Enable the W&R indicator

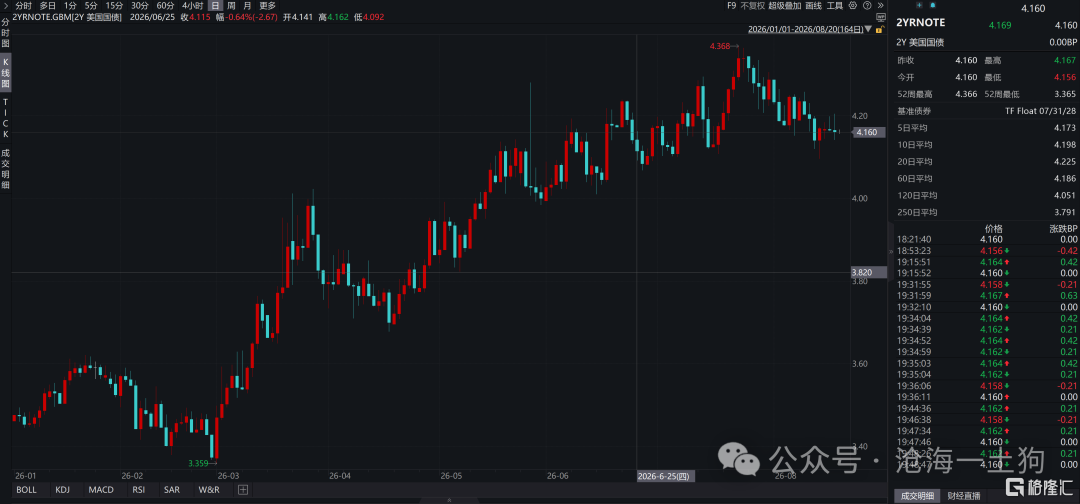[209, 490]
